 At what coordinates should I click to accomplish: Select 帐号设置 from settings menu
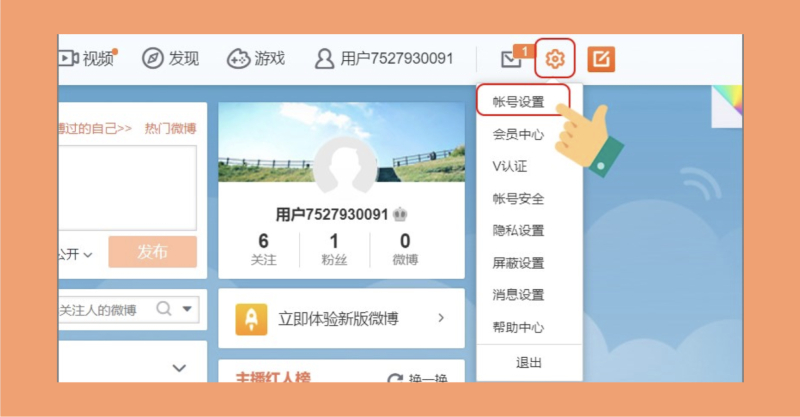[518, 102]
